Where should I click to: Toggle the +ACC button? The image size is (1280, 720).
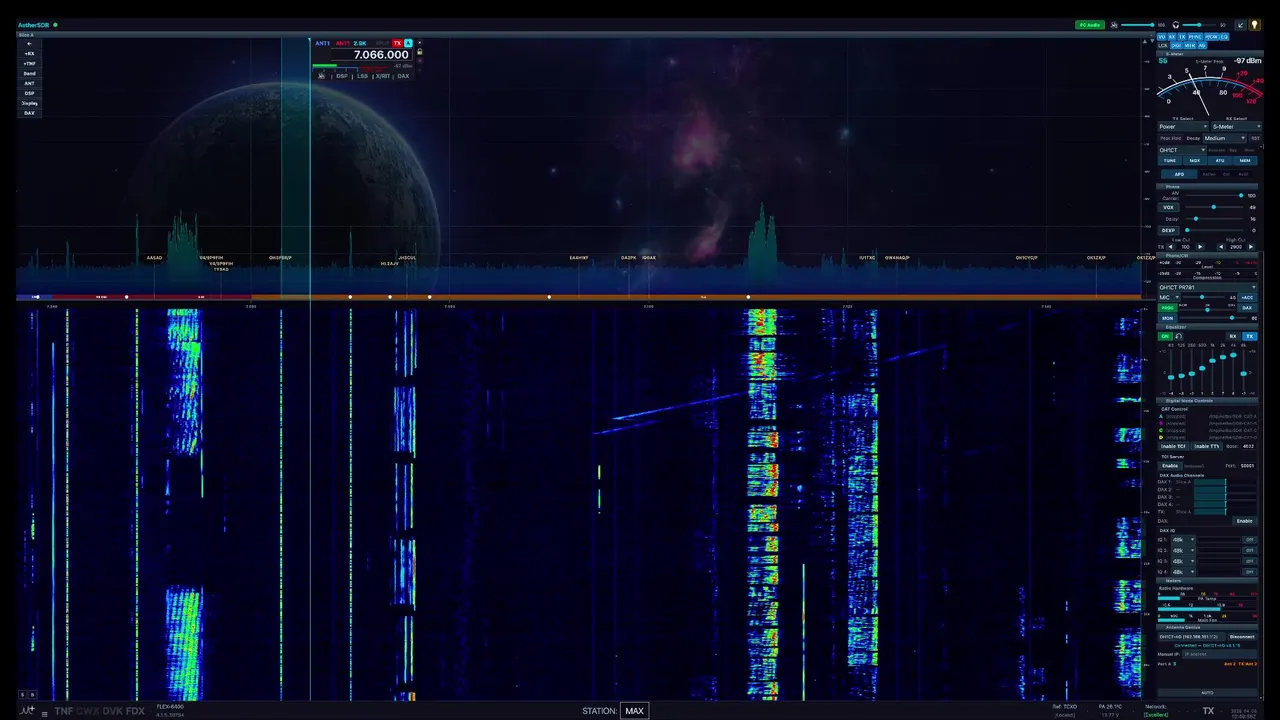1247,297
